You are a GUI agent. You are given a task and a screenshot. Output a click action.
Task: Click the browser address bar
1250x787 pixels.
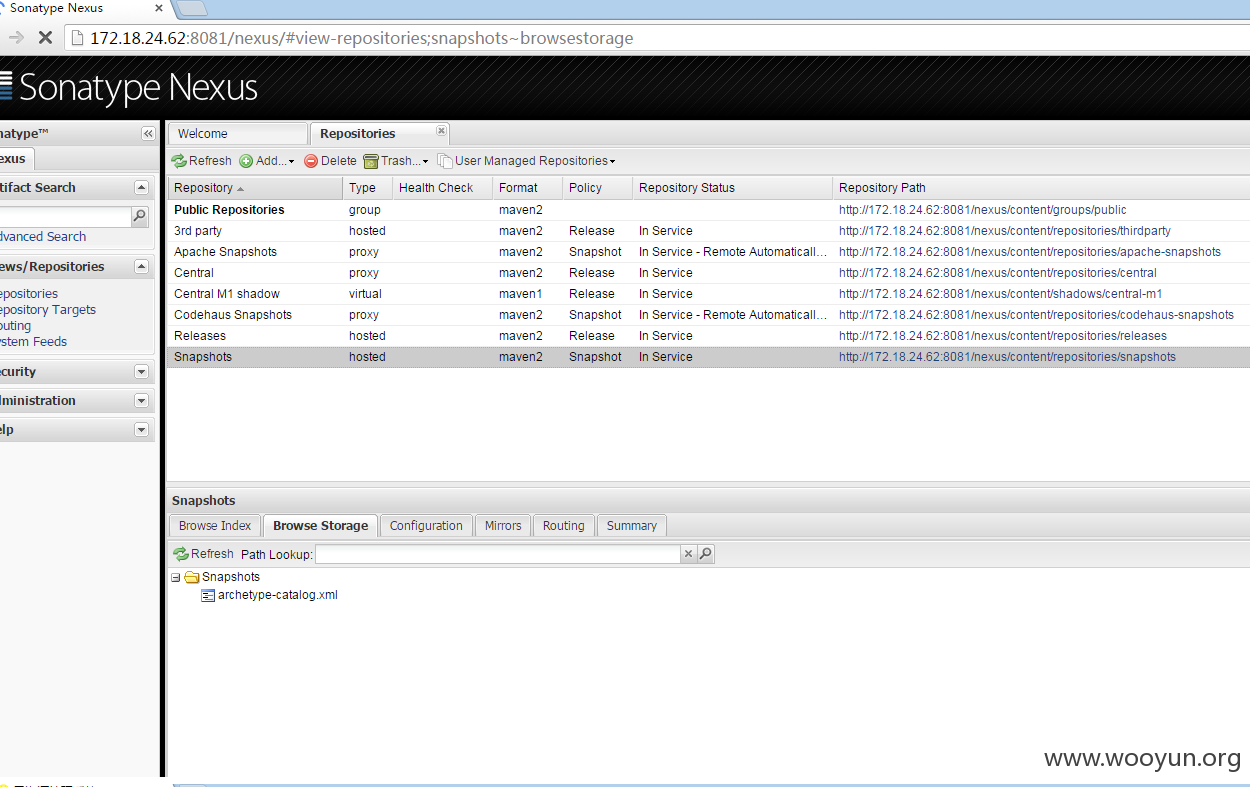click(655, 38)
